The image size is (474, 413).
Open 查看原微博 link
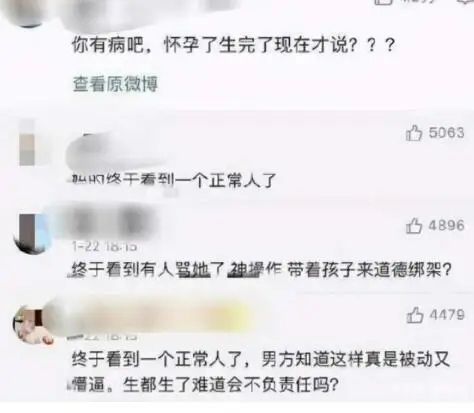[115, 84]
